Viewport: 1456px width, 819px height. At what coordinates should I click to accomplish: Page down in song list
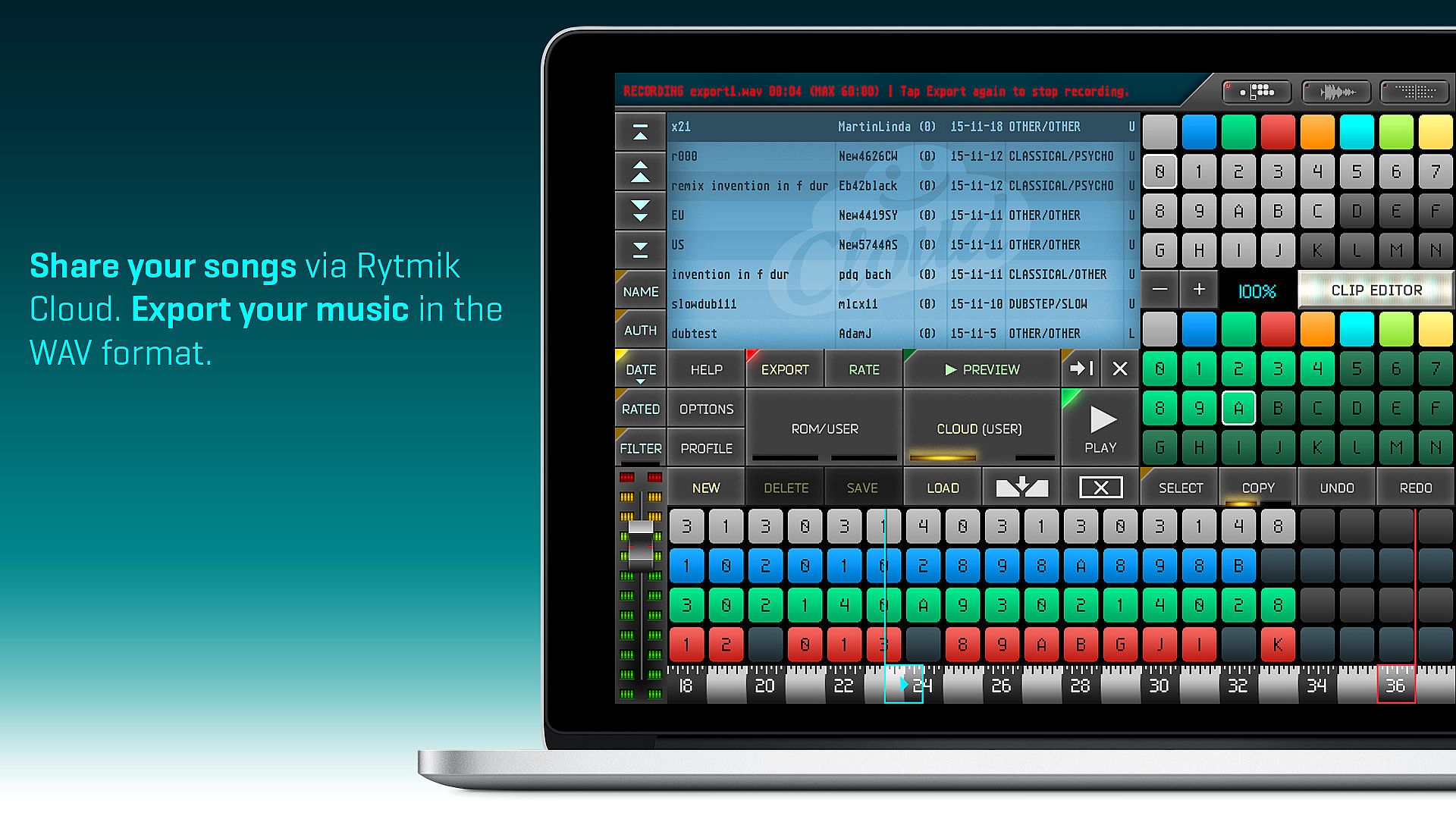tap(640, 211)
